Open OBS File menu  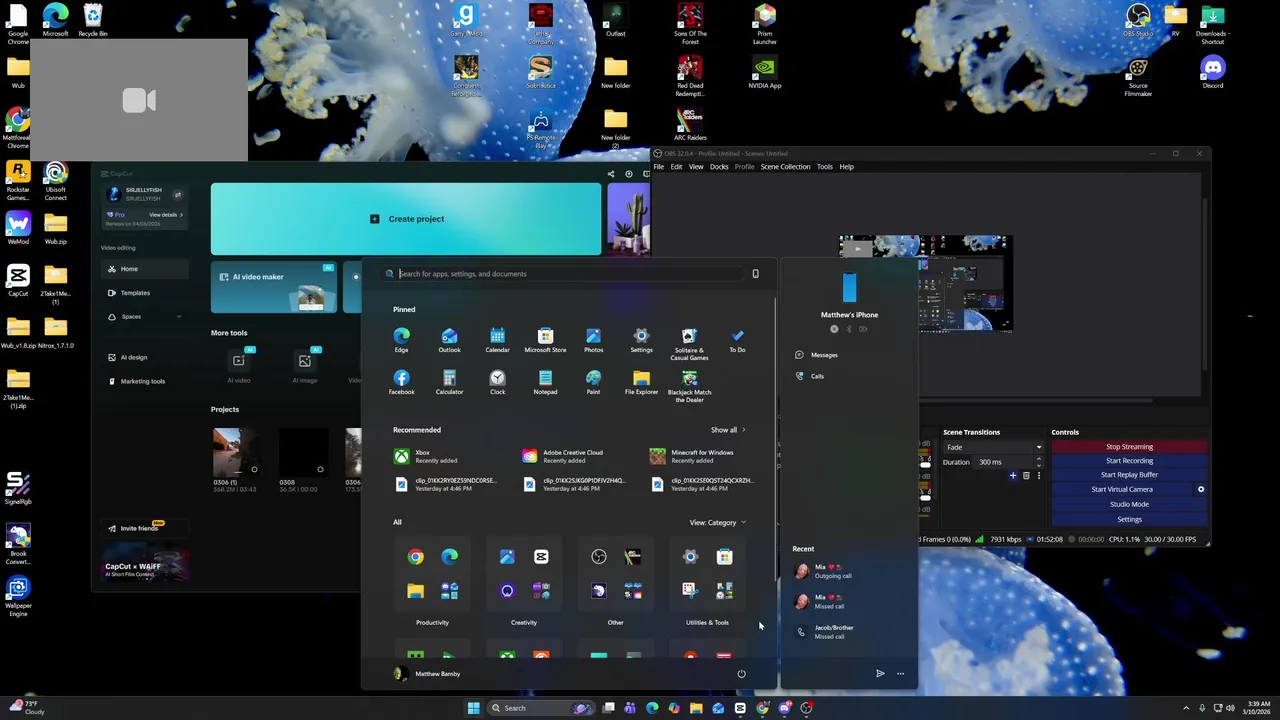[658, 167]
